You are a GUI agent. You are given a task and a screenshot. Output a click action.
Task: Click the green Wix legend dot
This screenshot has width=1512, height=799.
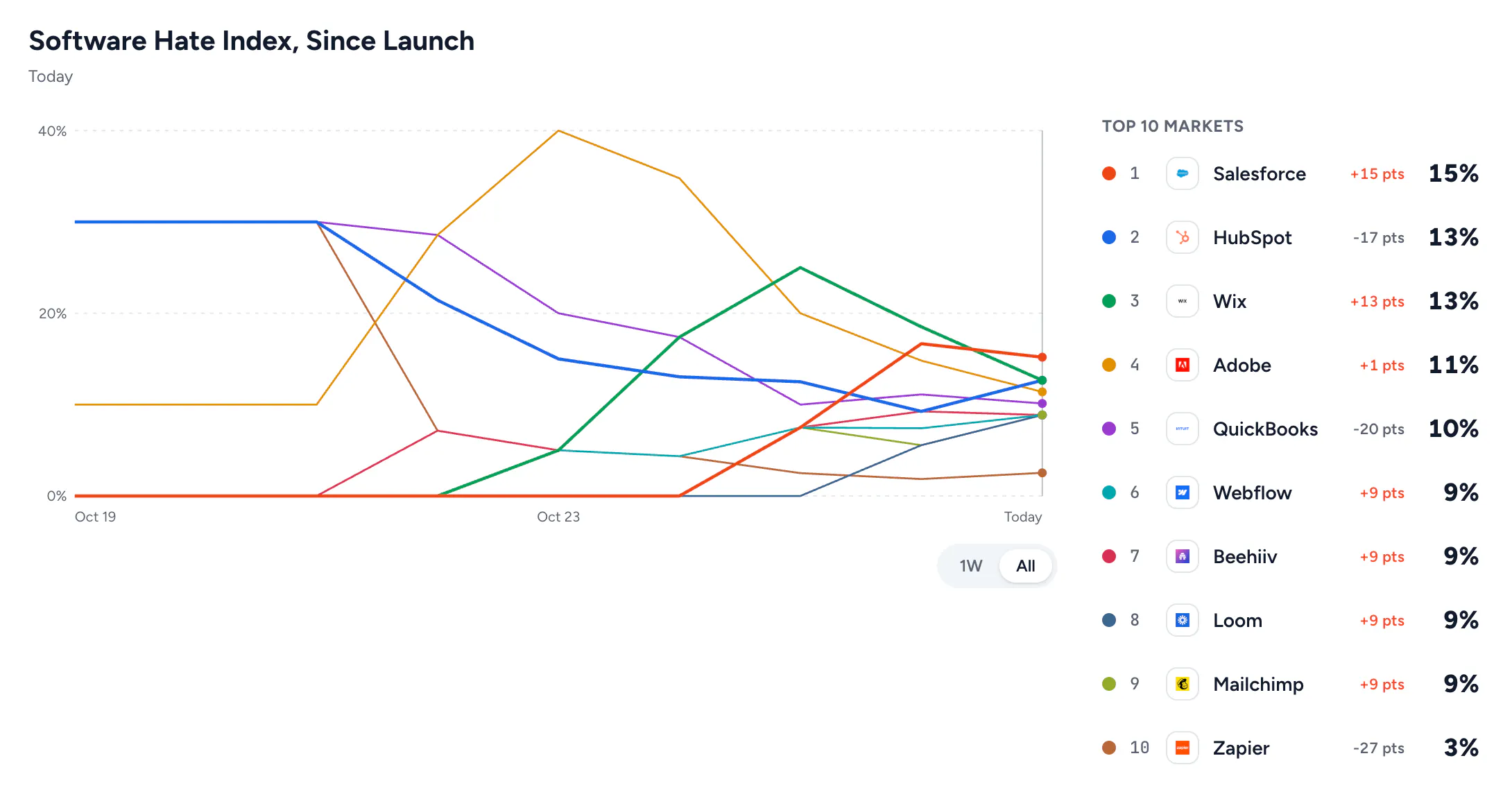point(1109,301)
